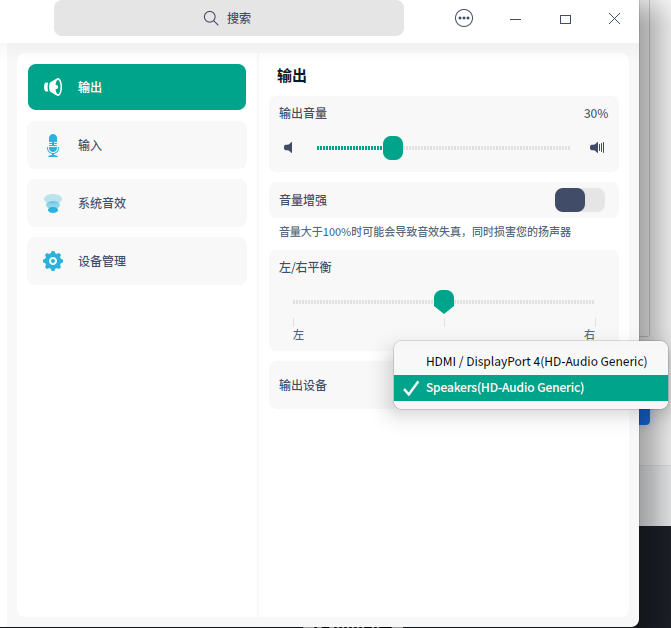The height and width of the screenshot is (628, 671).
Task: Click the speaker icon in the 输出 tab
Action: (x=53, y=87)
